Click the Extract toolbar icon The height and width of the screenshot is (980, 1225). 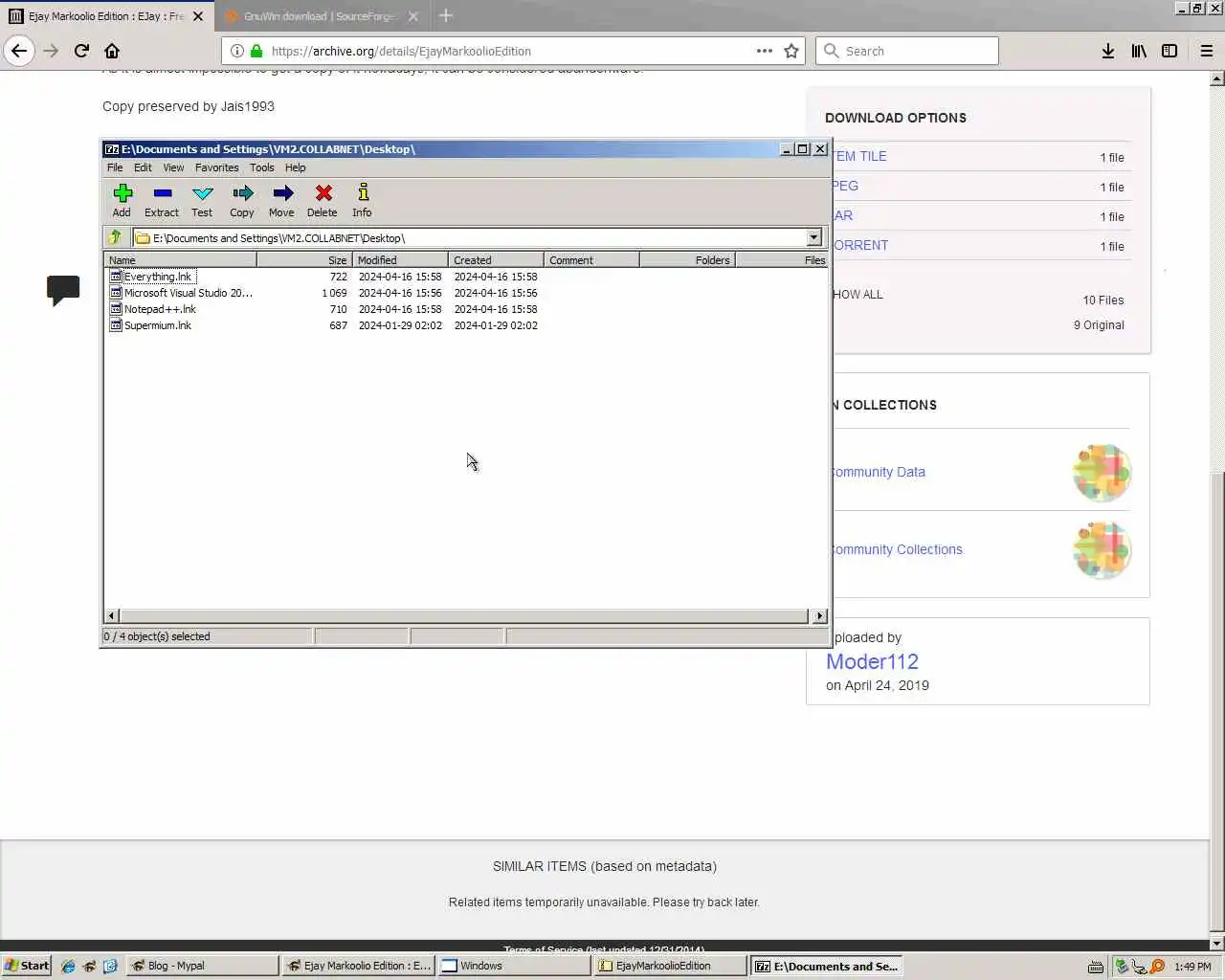(x=162, y=201)
